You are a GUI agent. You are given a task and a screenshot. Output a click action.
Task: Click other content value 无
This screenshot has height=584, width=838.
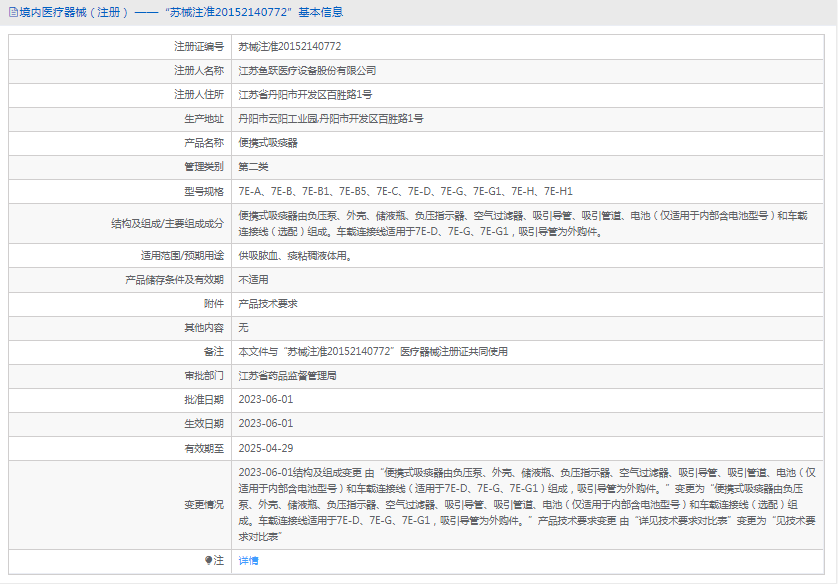(x=243, y=328)
